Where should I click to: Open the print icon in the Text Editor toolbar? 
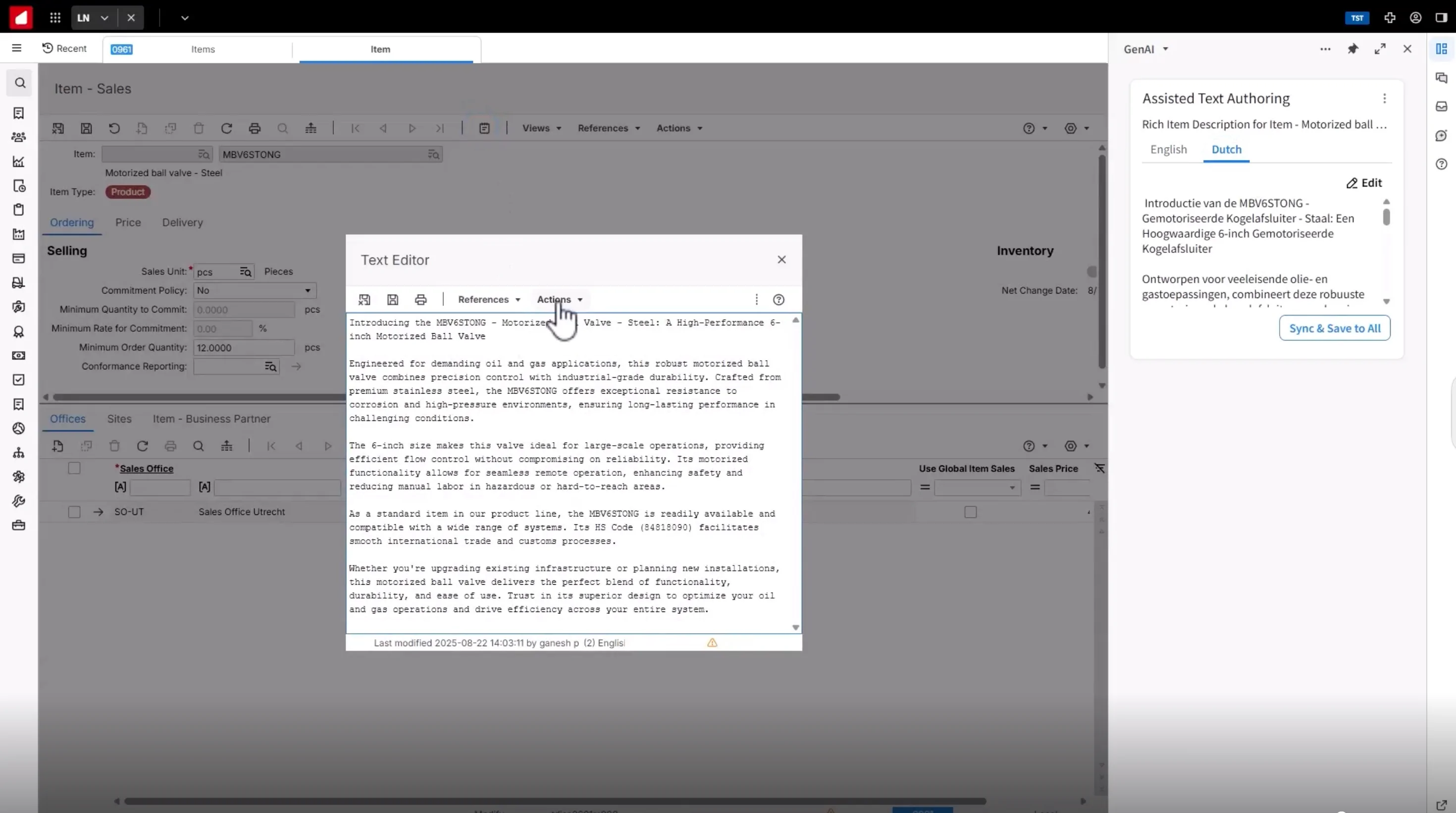pyautogui.click(x=420, y=300)
